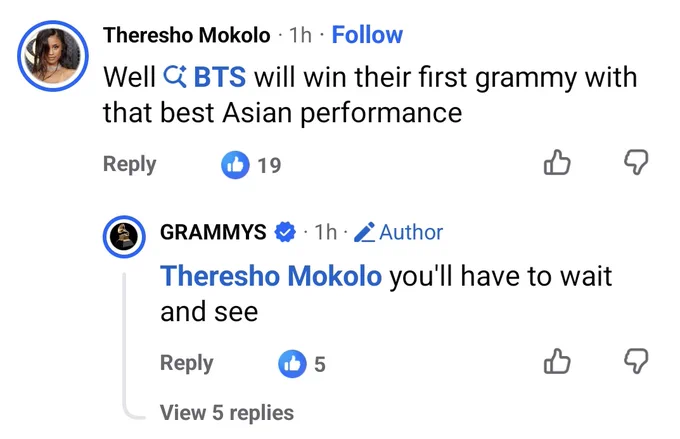Like Theresho Mokolo's comment with thumbs up
This screenshot has height=439, width=680.
coord(557,163)
